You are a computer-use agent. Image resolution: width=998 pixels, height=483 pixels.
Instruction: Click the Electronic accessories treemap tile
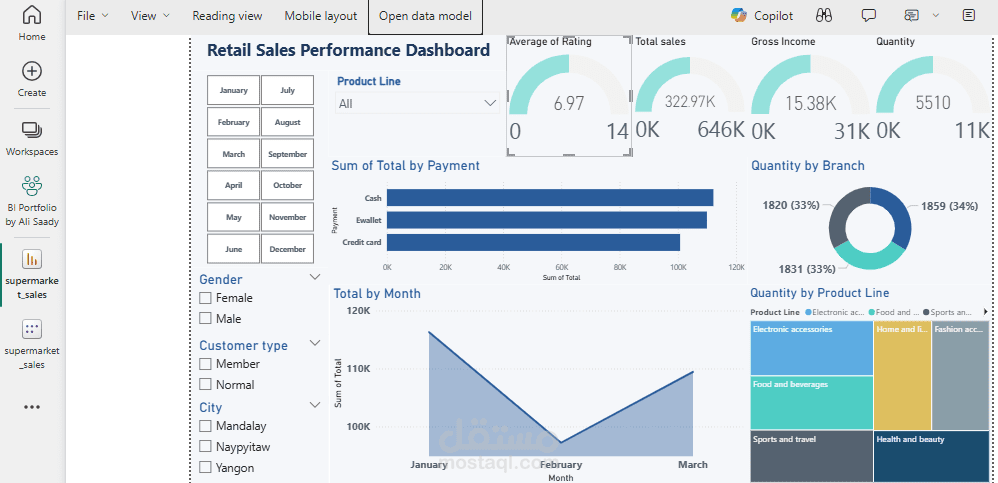tap(812, 348)
